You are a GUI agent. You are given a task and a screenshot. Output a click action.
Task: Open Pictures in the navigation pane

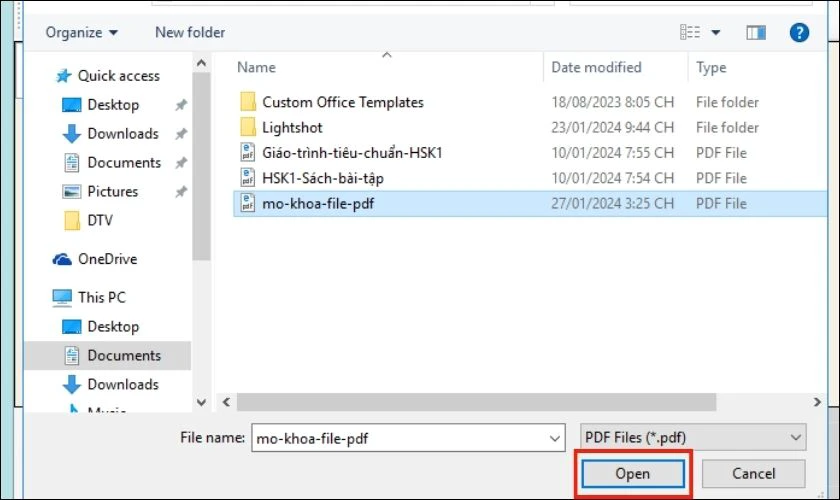point(112,191)
